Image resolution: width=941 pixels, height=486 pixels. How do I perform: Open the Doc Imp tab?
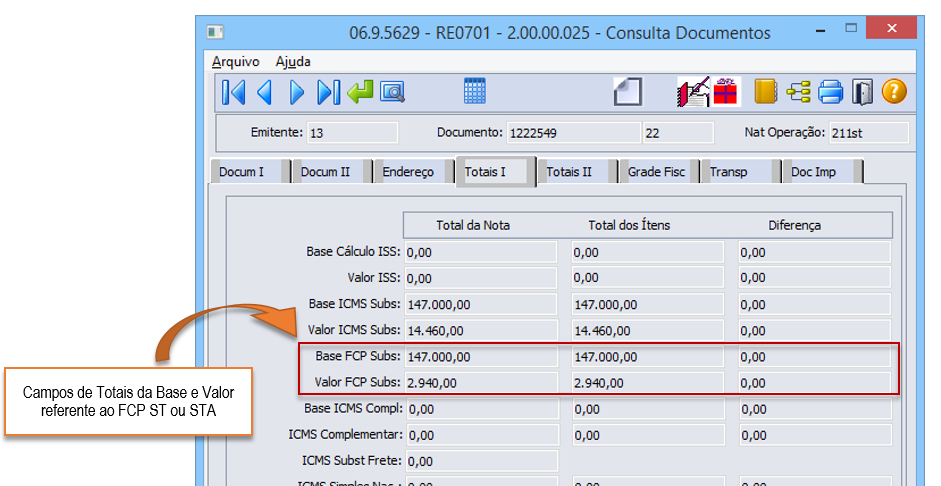822,172
